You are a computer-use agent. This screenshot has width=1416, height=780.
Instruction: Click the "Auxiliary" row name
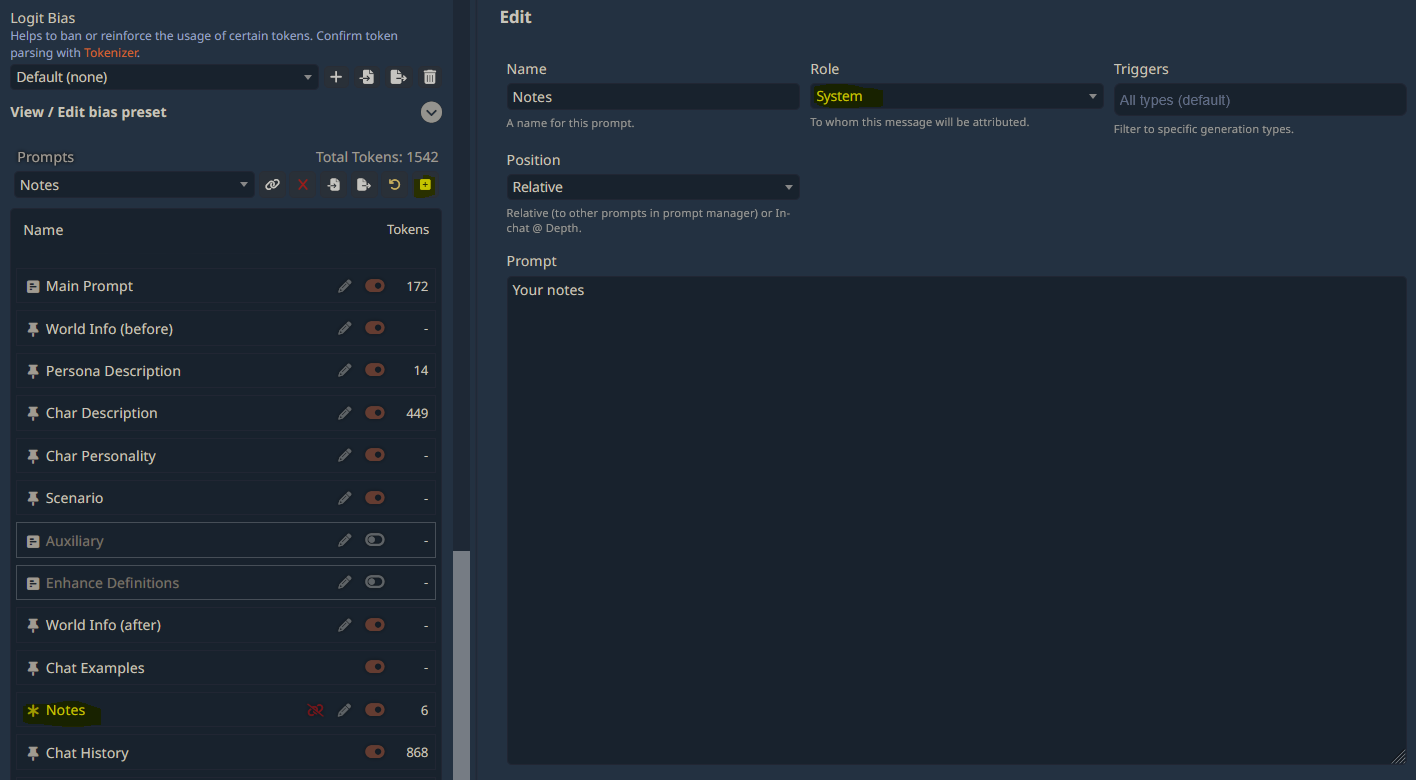click(74, 541)
